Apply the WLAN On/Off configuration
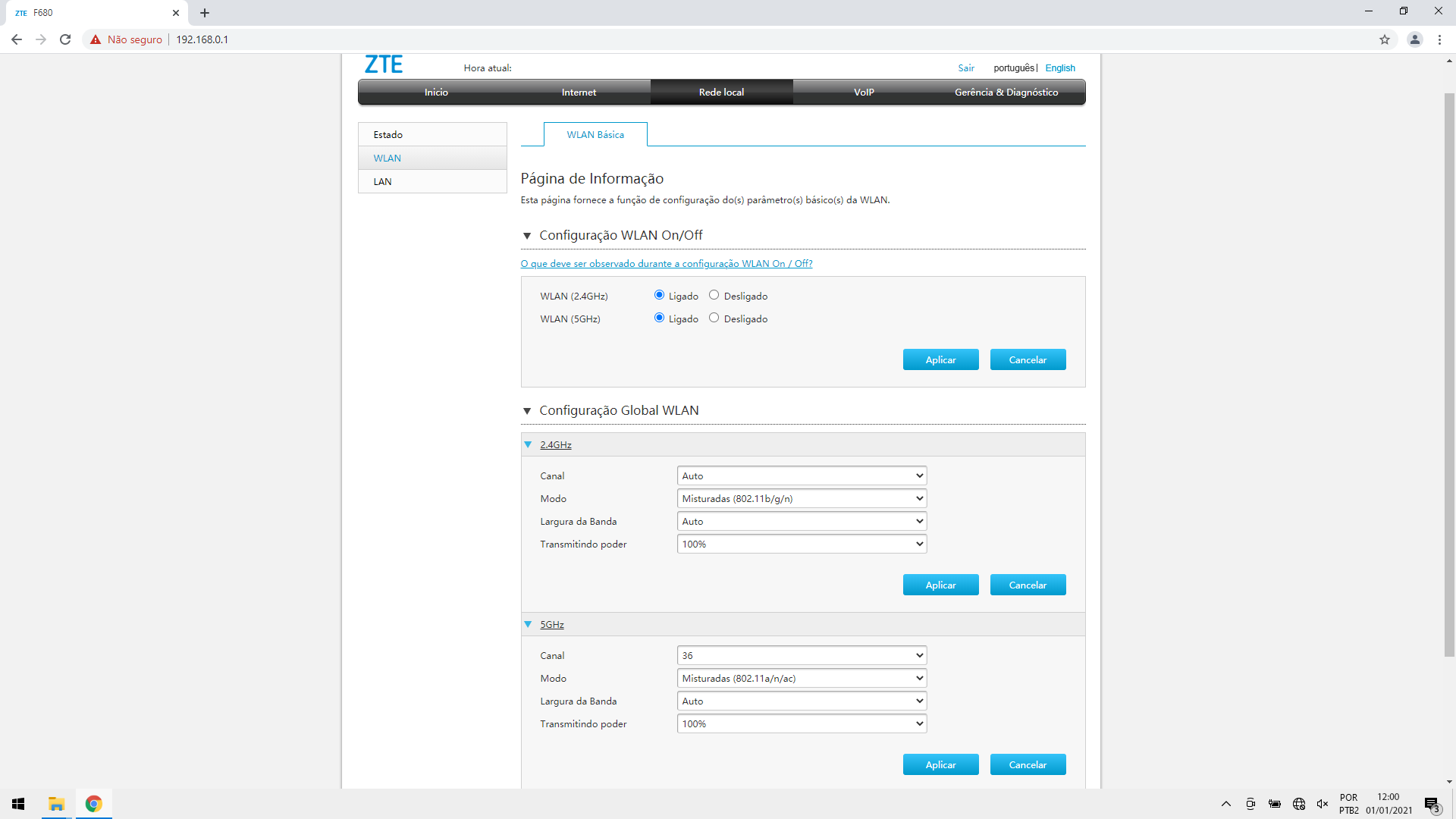Image resolution: width=1456 pixels, height=819 pixels. click(940, 359)
